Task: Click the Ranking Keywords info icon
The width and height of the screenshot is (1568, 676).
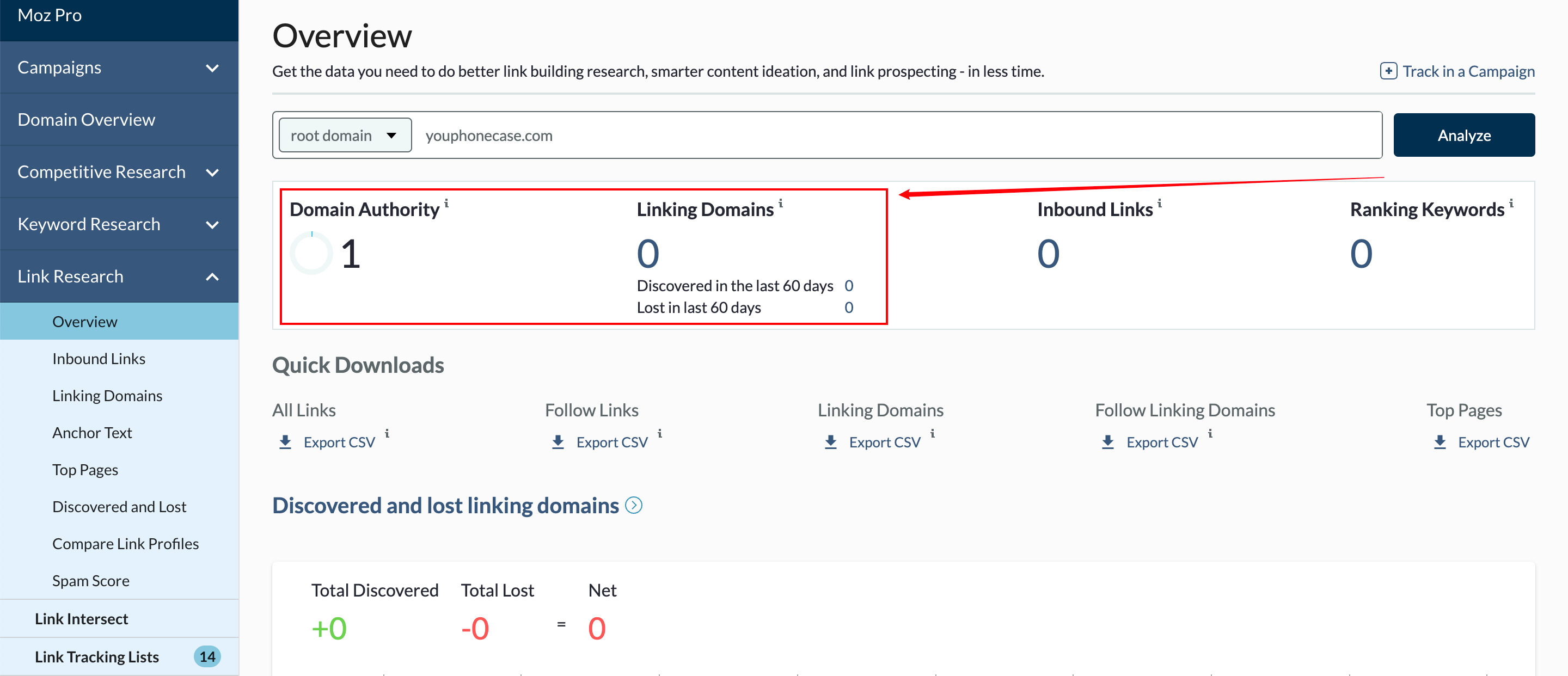Action: click(1511, 203)
